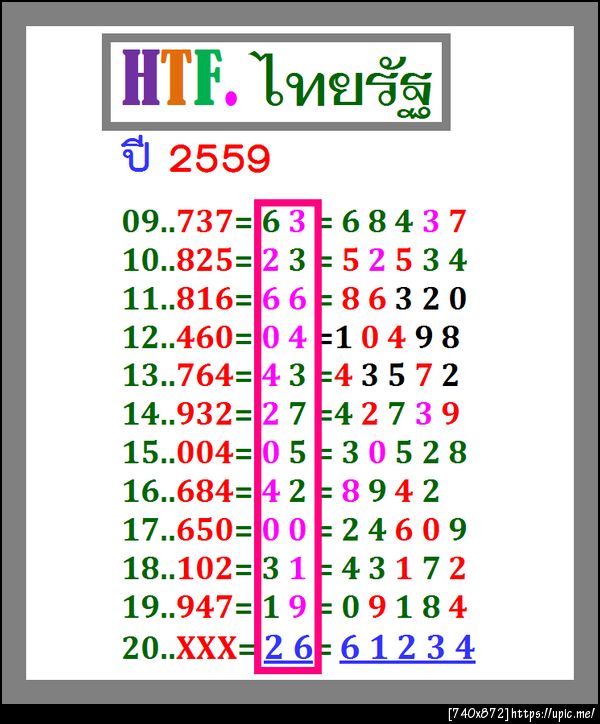Click the number 947 in row 19
The width and height of the screenshot is (600, 724).
[205, 606]
